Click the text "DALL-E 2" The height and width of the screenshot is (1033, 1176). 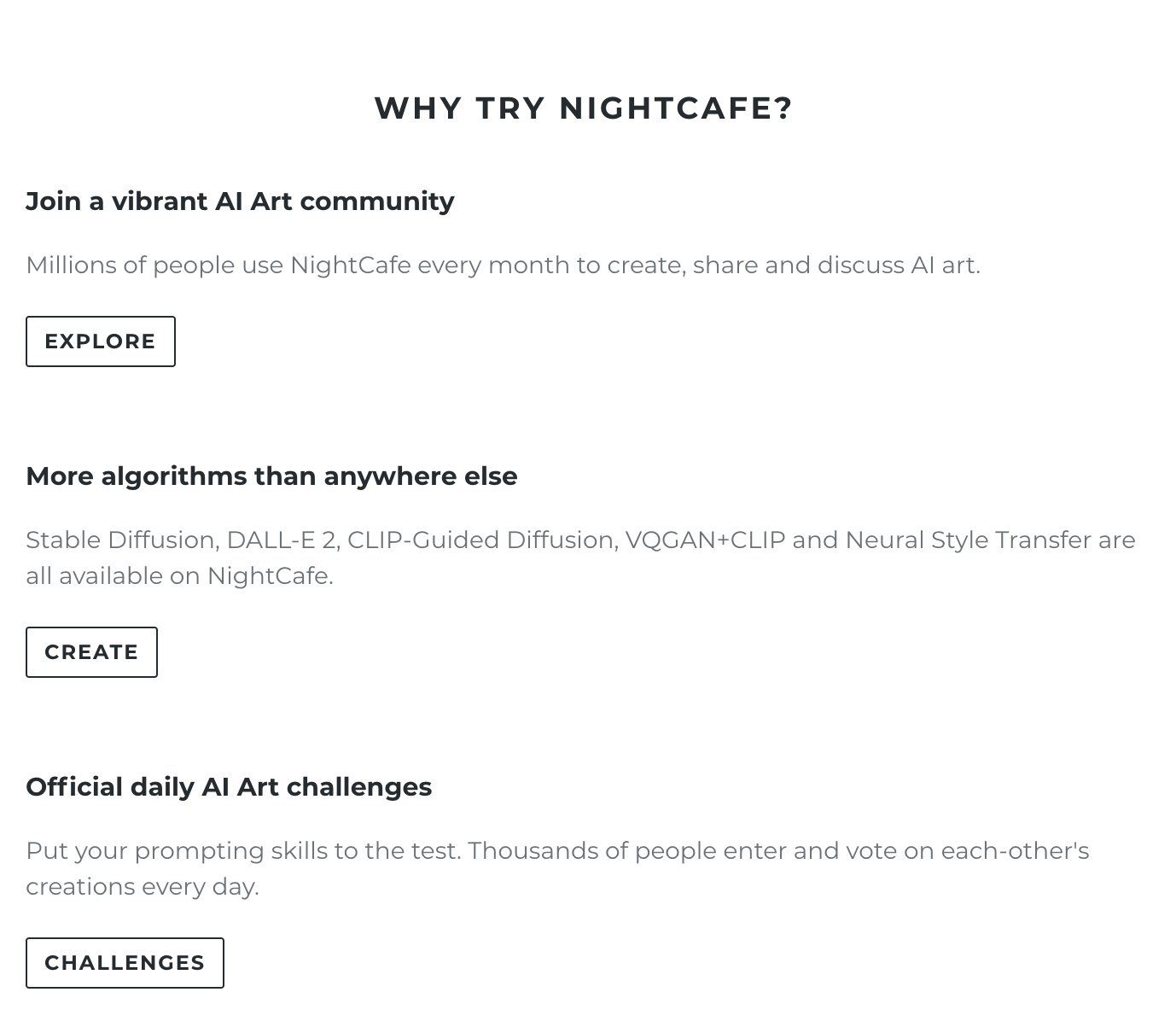(281, 540)
